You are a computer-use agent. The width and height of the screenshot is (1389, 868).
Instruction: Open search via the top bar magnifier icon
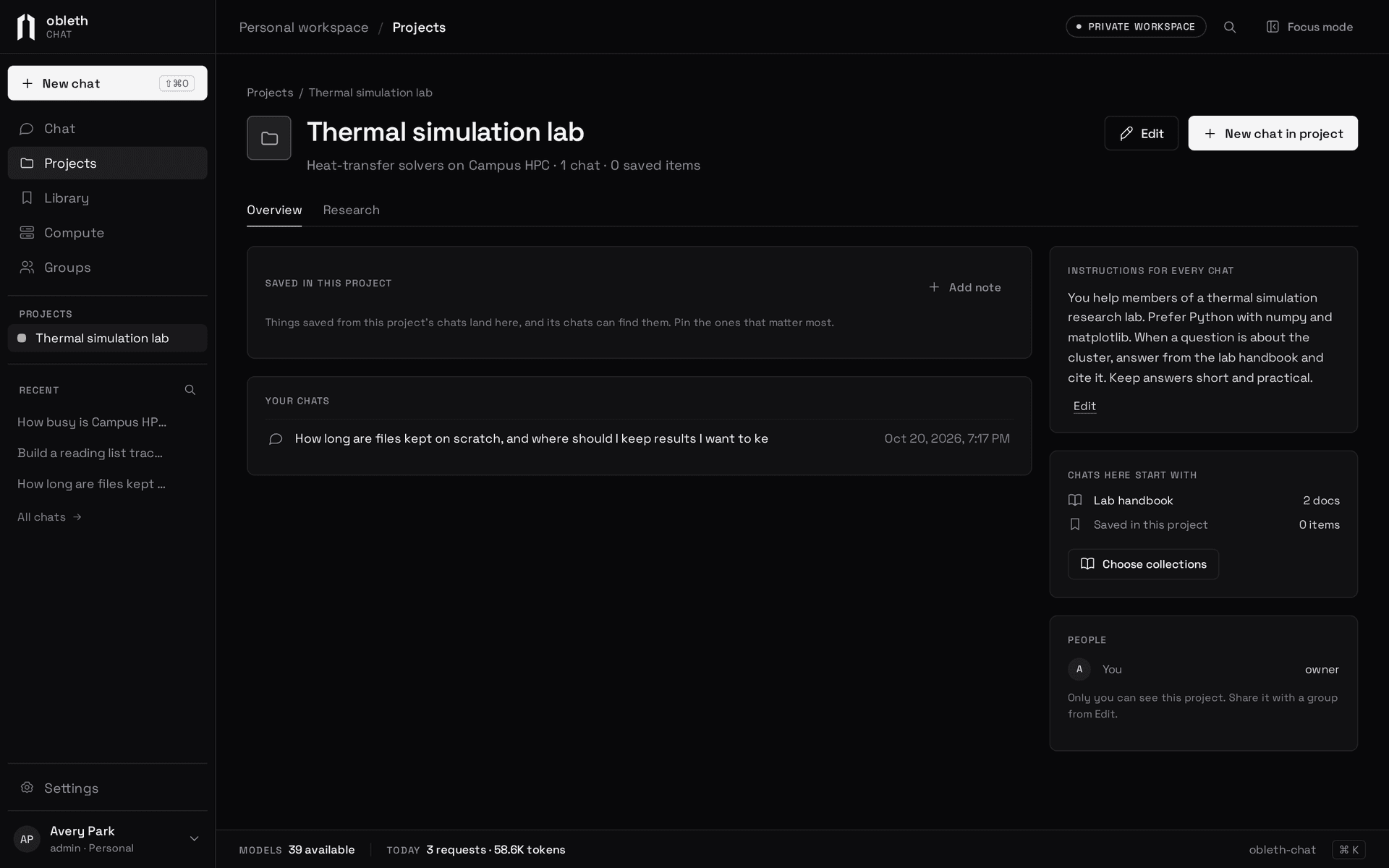pos(1229,27)
